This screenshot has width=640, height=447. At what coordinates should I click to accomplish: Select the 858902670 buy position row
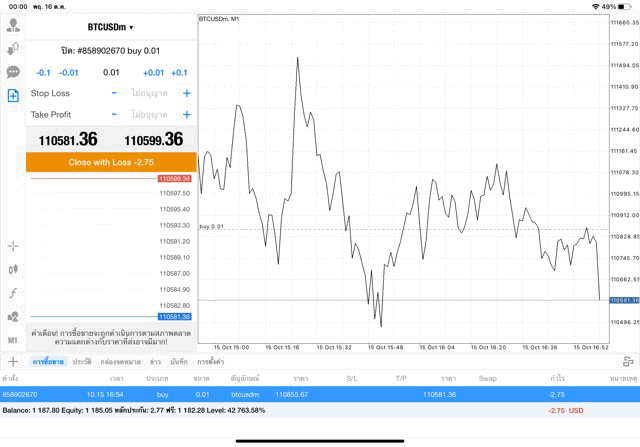320,395
